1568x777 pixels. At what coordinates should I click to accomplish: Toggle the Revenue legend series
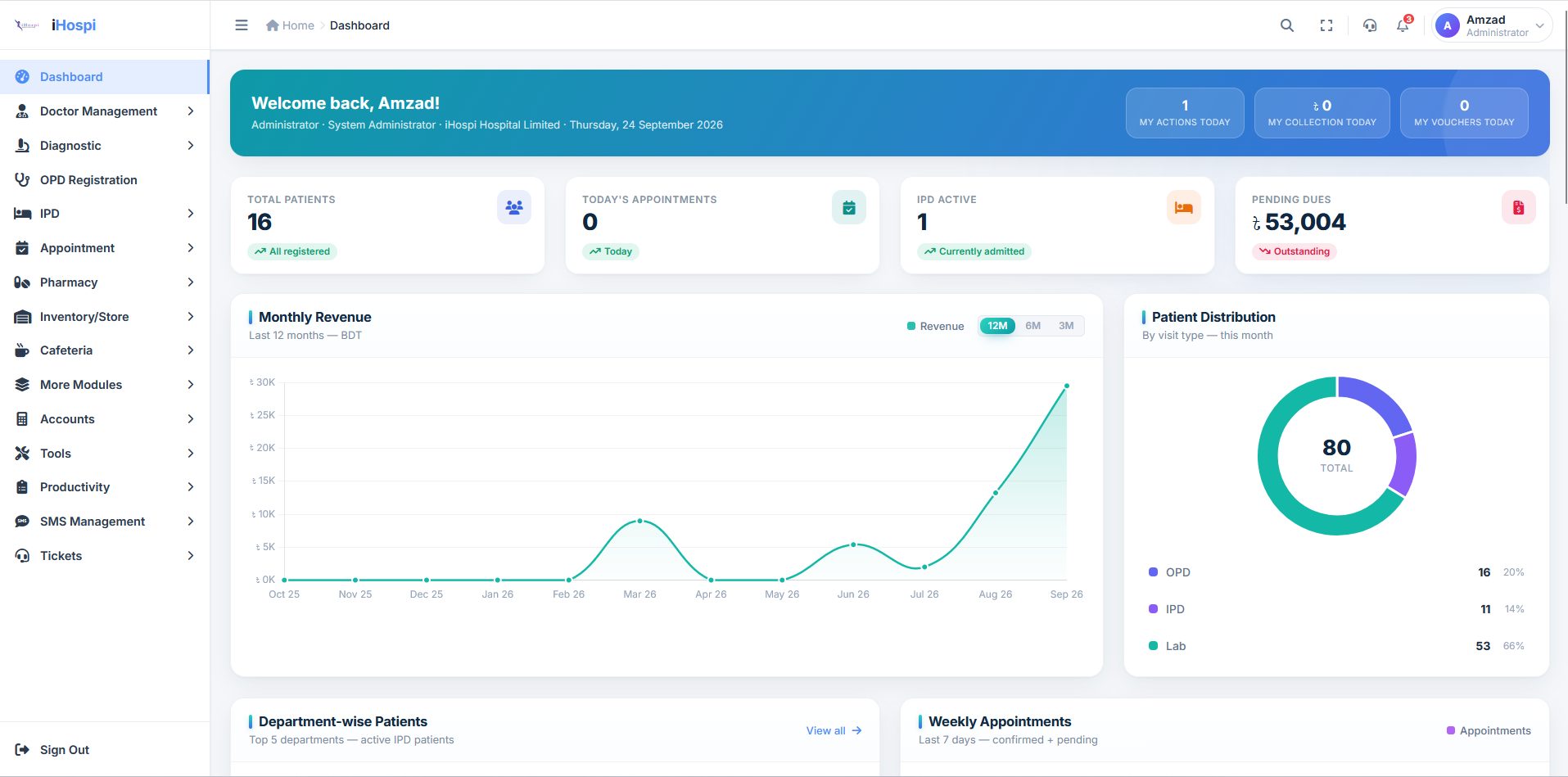(x=935, y=326)
